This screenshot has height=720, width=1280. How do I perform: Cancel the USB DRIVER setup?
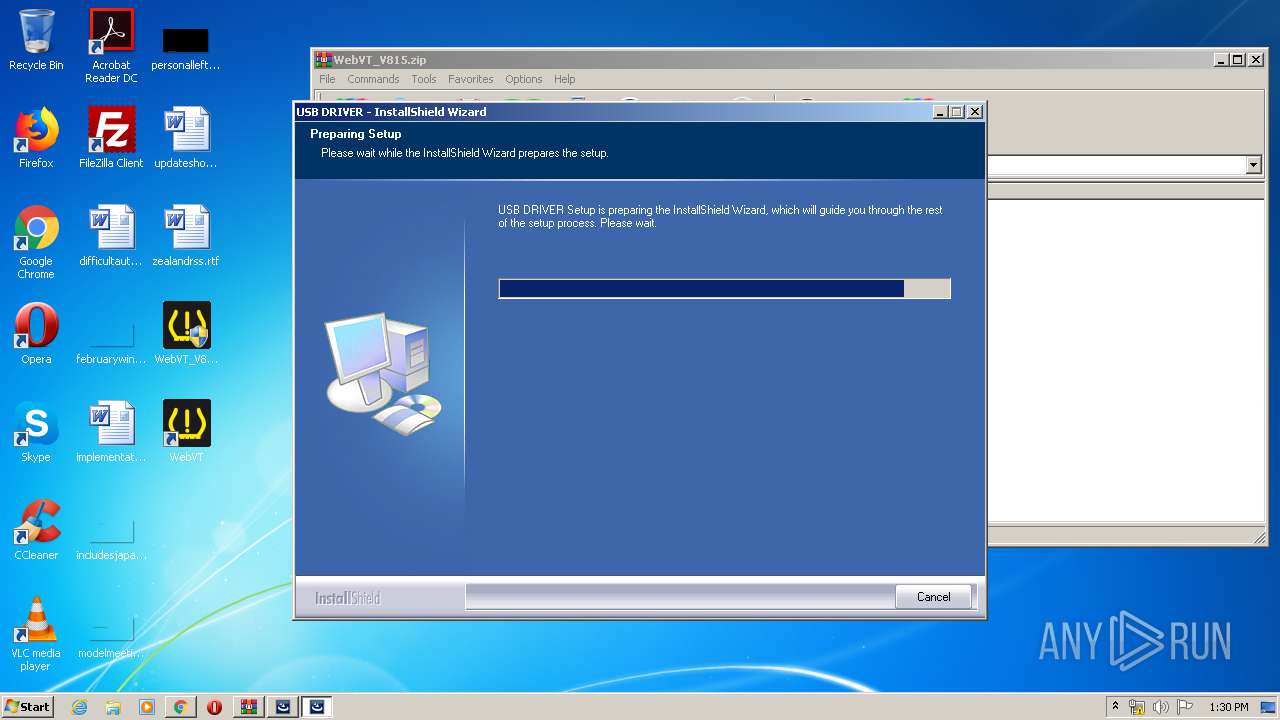[x=933, y=597]
